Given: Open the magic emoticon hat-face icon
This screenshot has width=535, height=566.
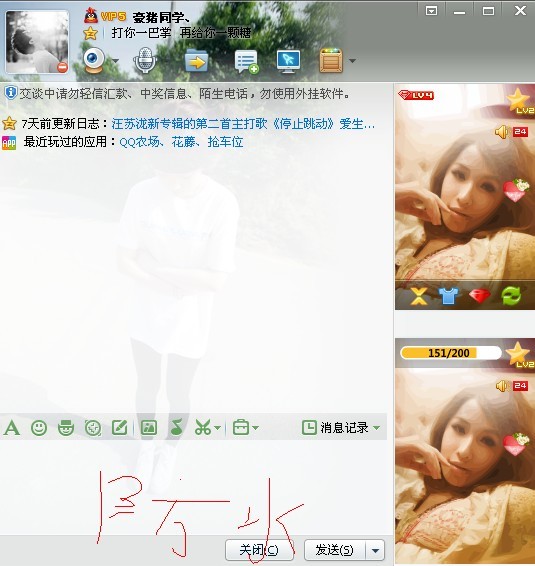Looking at the screenshot, I should pyautogui.click(x=66, y=428).
